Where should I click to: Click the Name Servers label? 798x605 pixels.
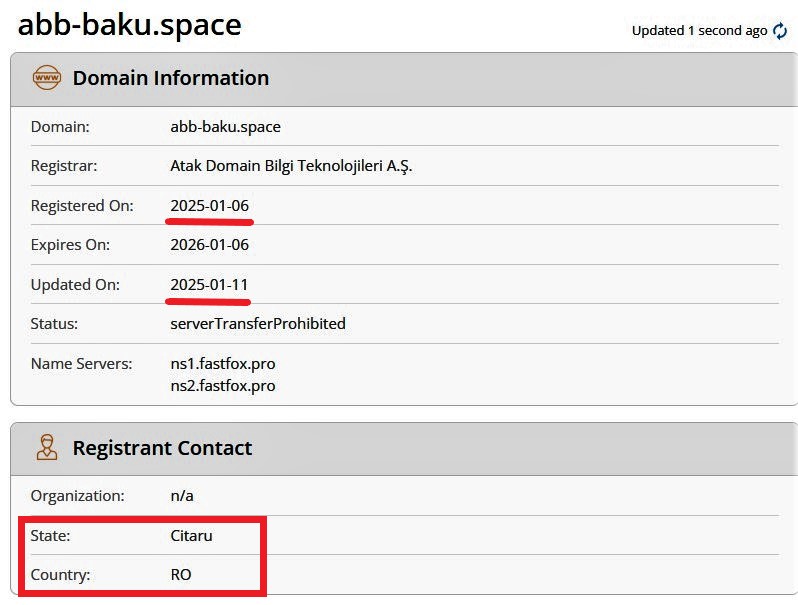[81, 364]
